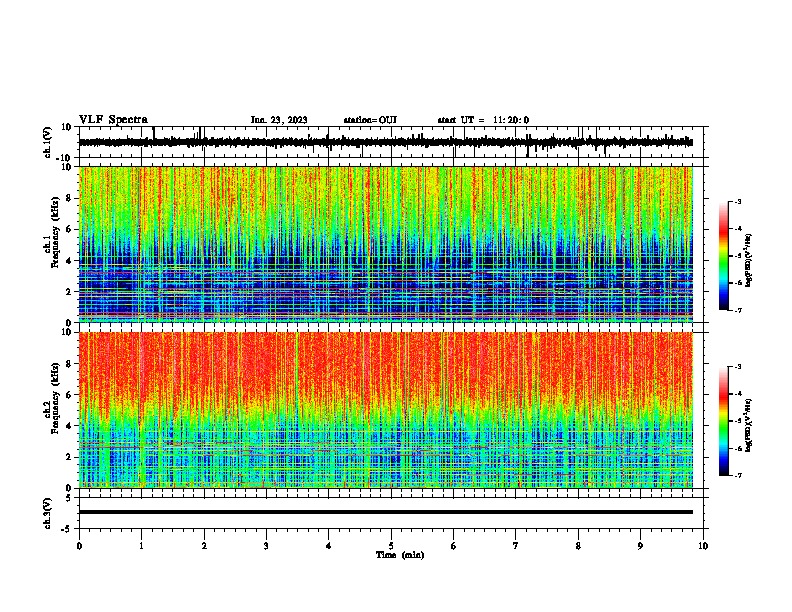The width and height of the screenshot is (792, 612).
Task: Select the date text "Jan. 23, 2023"
Action: (x=279, y=120)
